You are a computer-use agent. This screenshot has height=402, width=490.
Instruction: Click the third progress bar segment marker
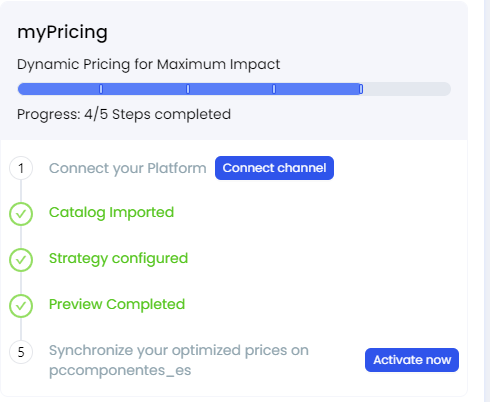tap(274, 89)
